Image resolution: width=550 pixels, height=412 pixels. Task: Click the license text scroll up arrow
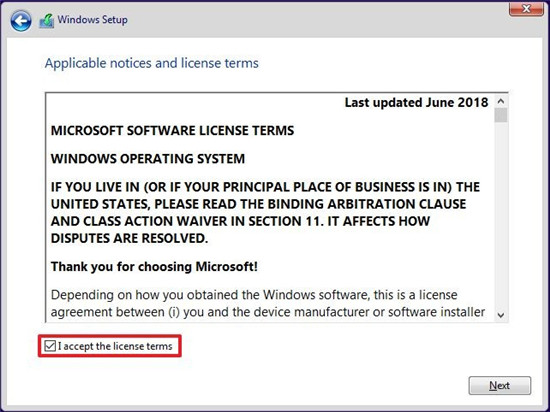[501, 102]
